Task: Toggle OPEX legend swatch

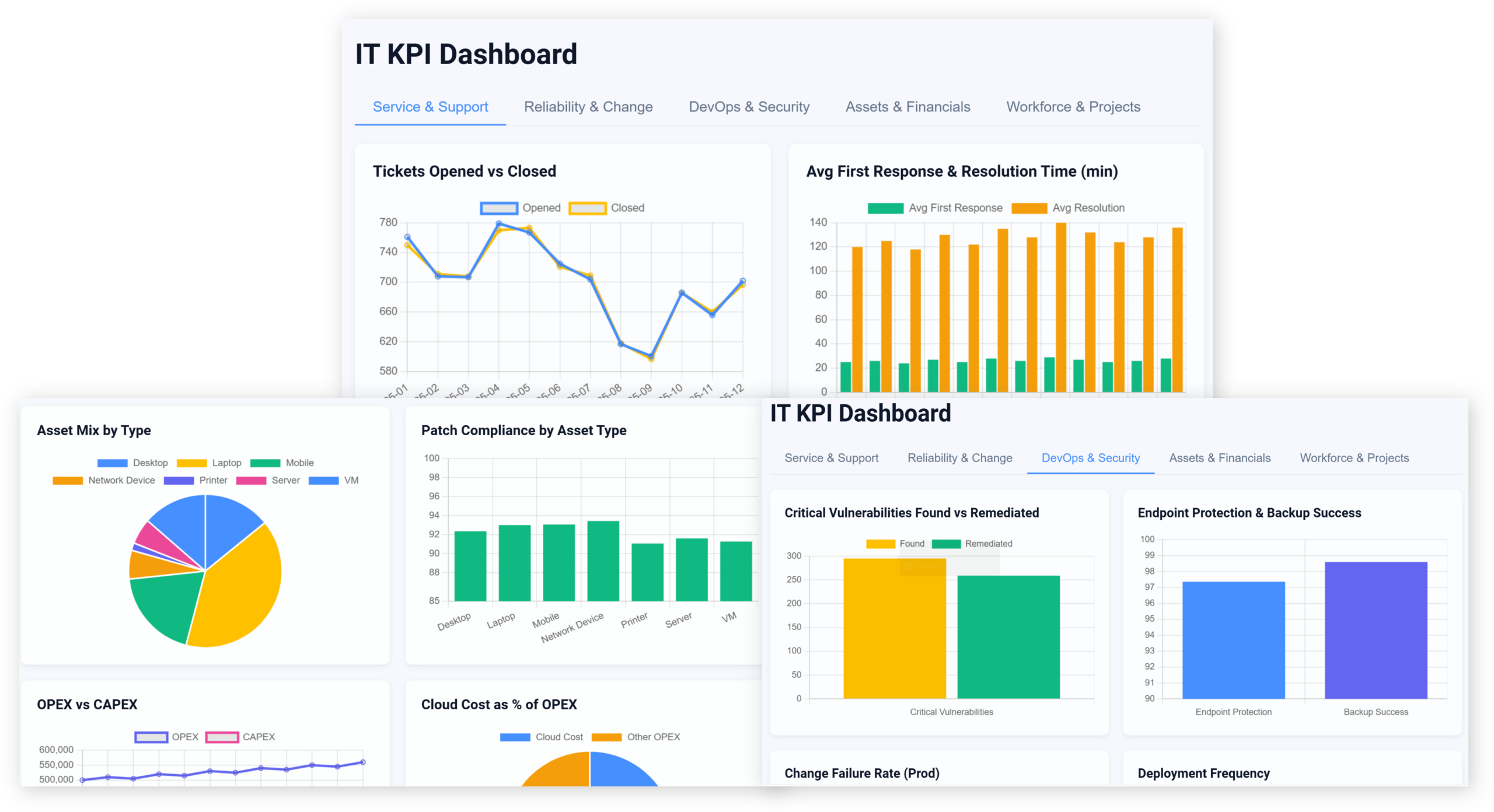Action: 151,737
